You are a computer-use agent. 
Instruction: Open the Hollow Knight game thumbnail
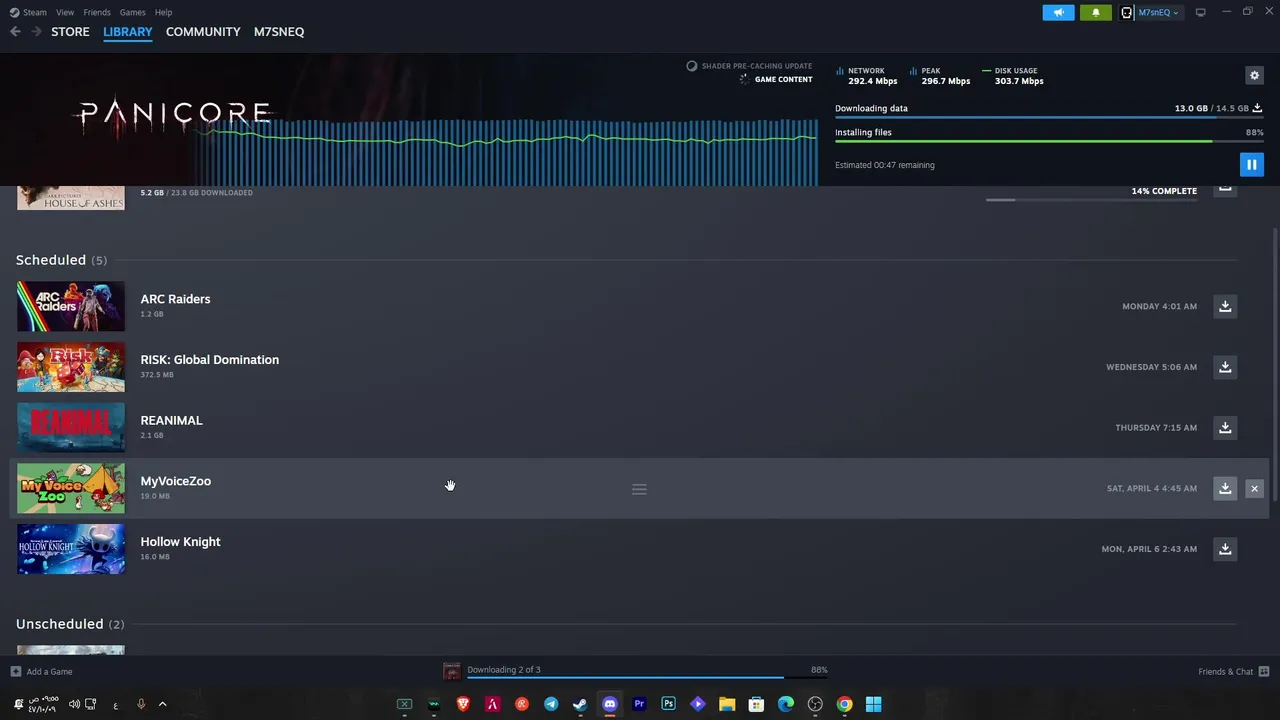[71, 549]
